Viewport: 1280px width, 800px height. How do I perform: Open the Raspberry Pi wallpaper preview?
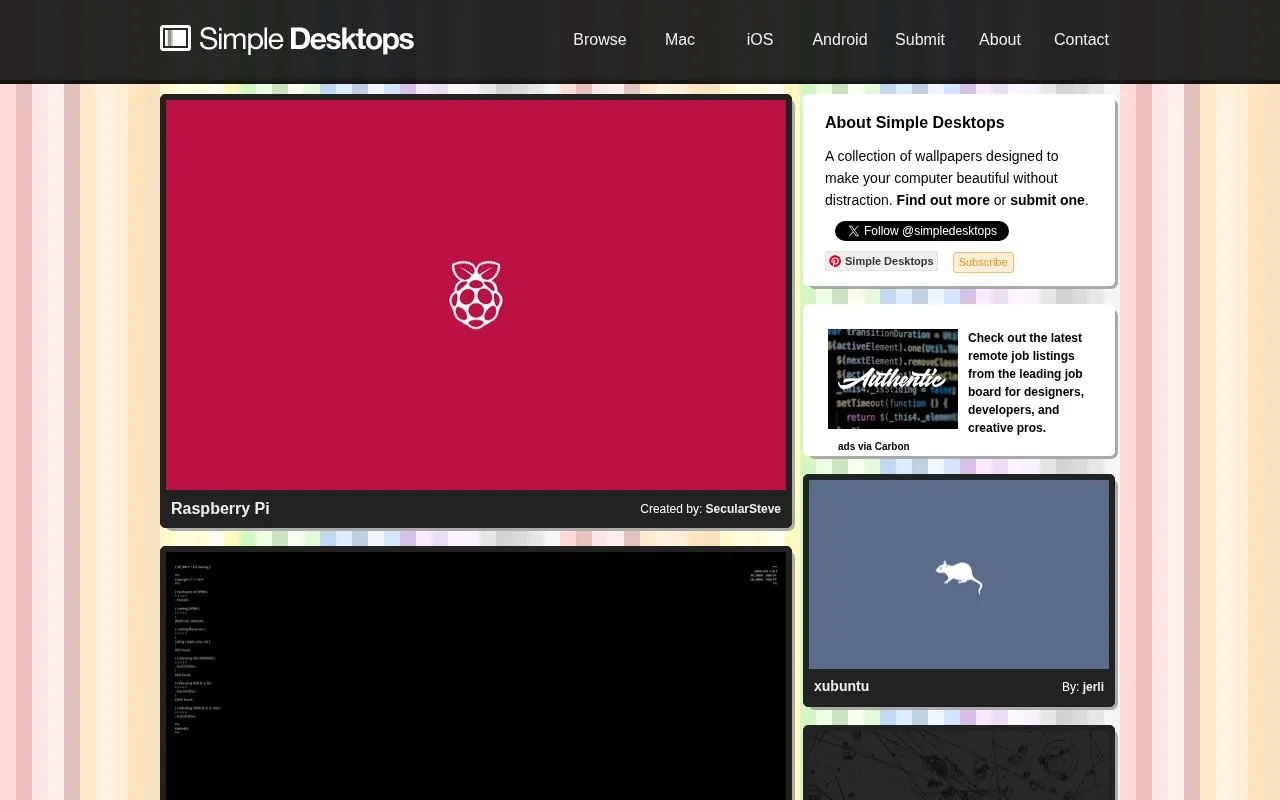click(x=476, y=295)
